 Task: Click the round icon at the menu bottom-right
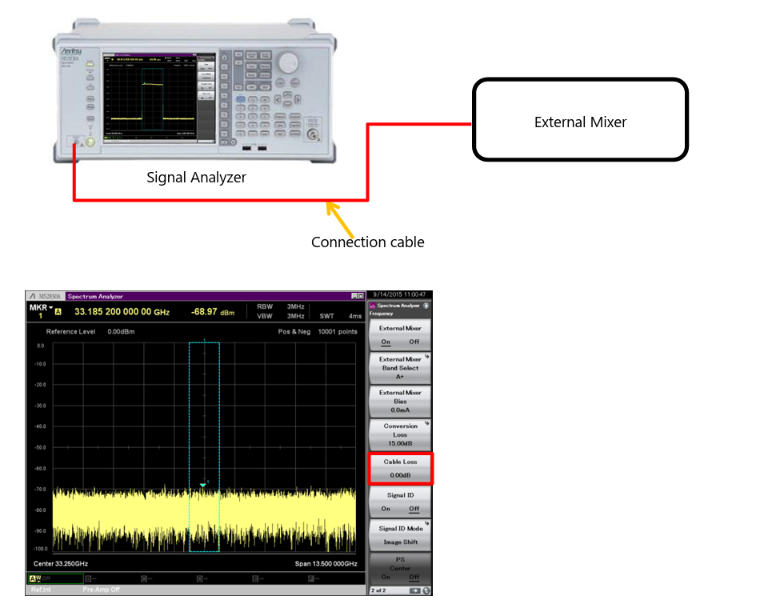click(427, 590)
